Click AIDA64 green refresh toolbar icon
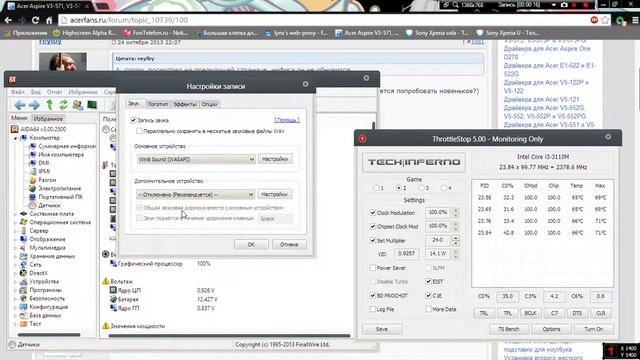Screen dimensions: 640x360 pos(63,105)
